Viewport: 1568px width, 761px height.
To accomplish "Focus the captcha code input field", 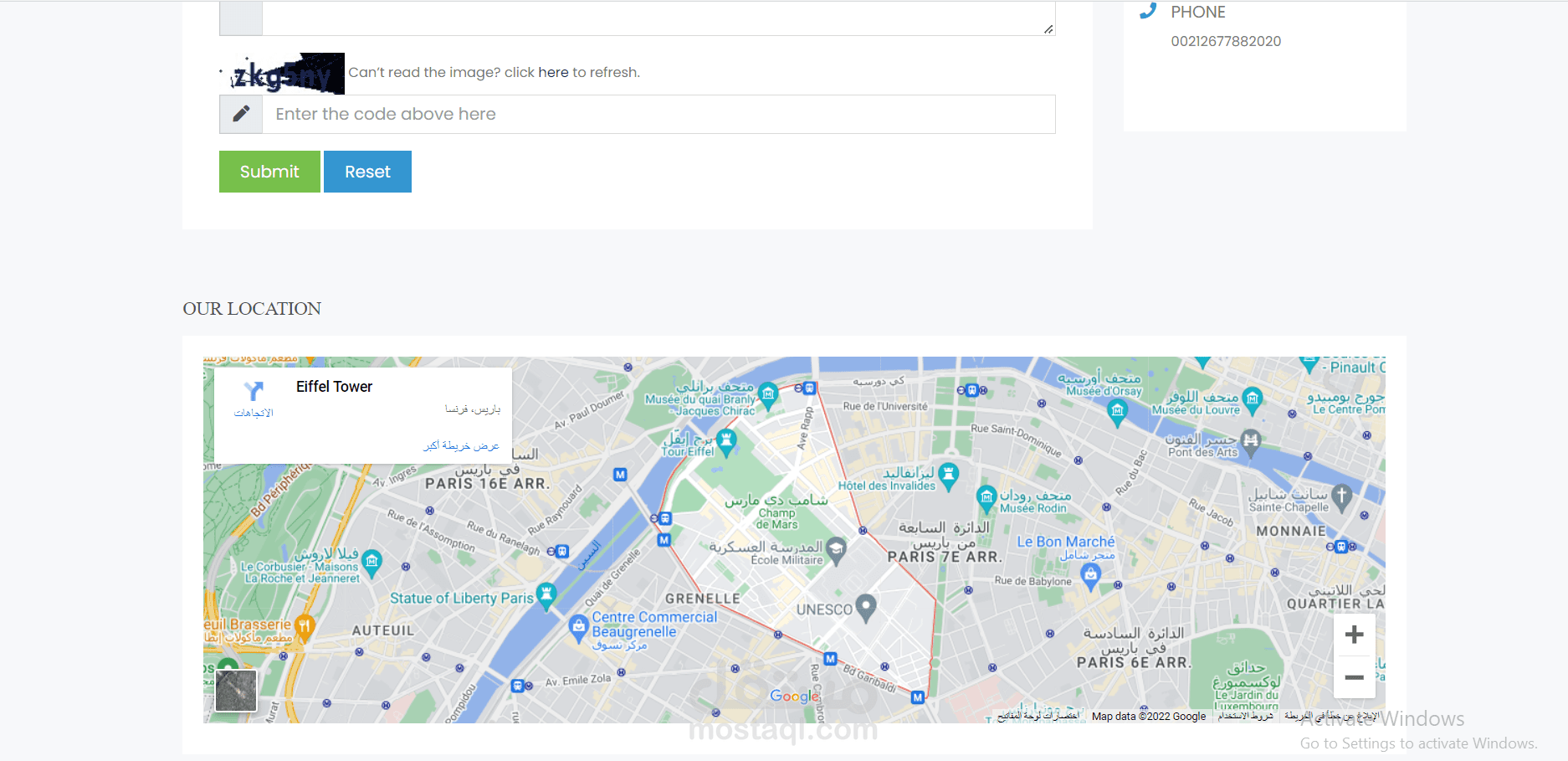I will point(658,114).
